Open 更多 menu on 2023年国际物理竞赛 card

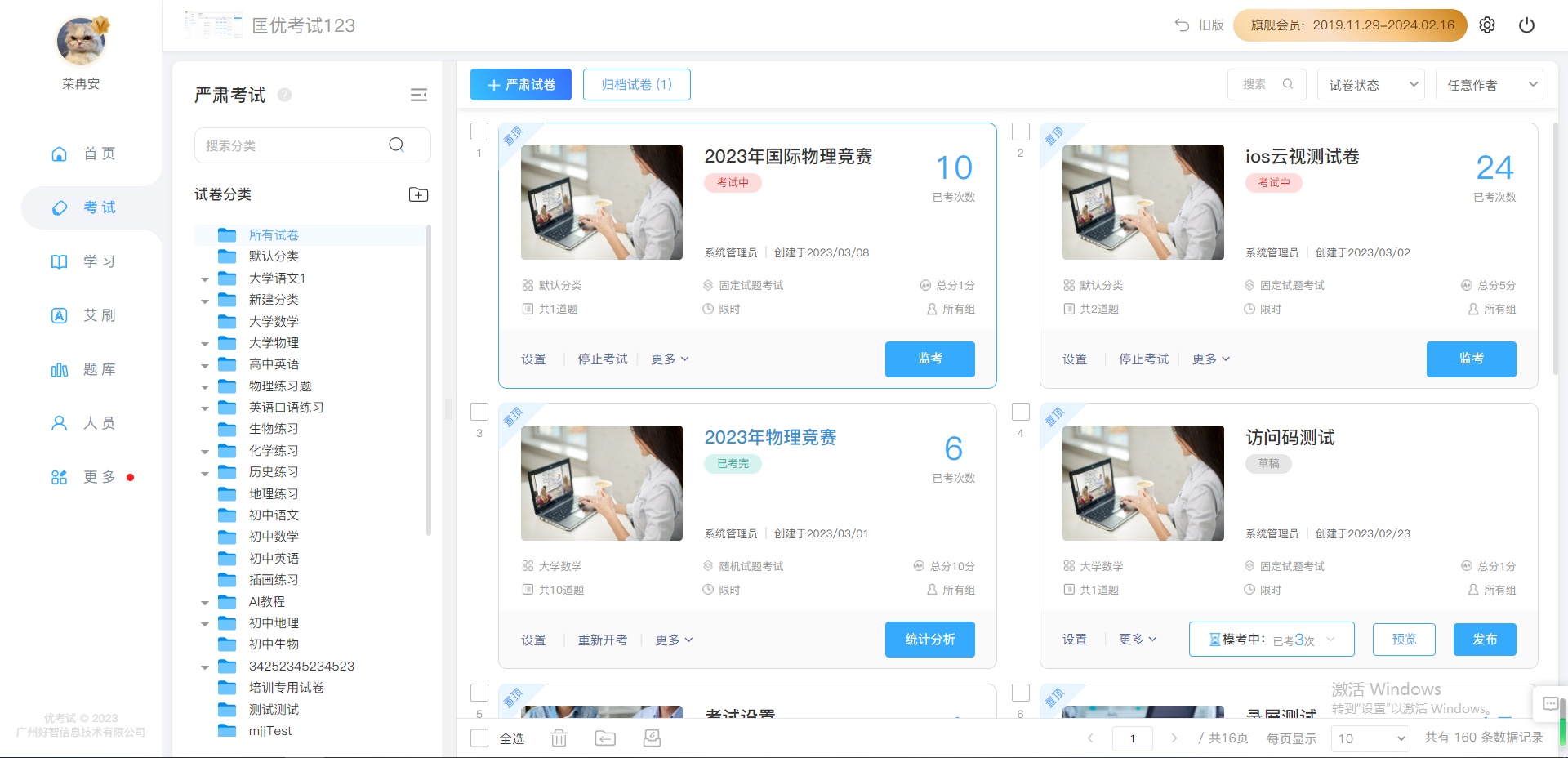pos(670,359)
